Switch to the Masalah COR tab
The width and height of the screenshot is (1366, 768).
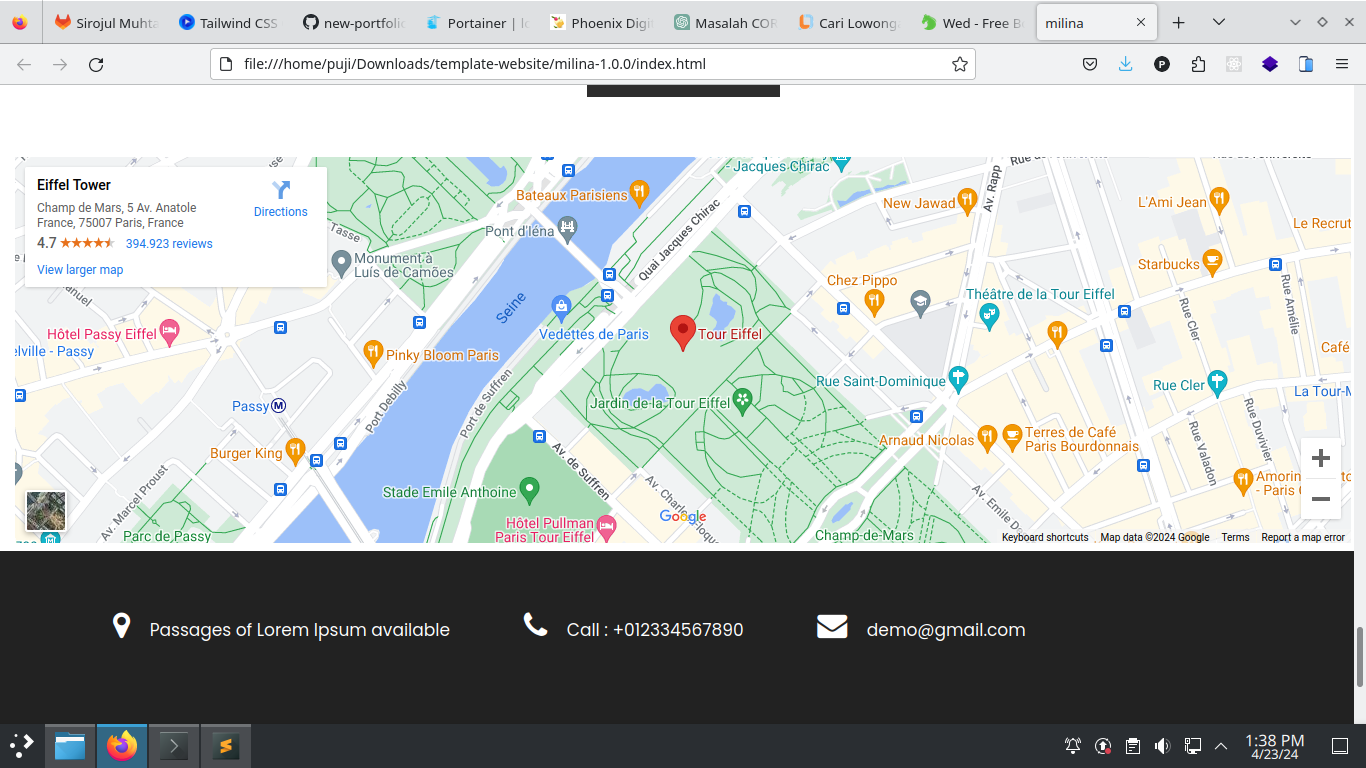[725, 22]
